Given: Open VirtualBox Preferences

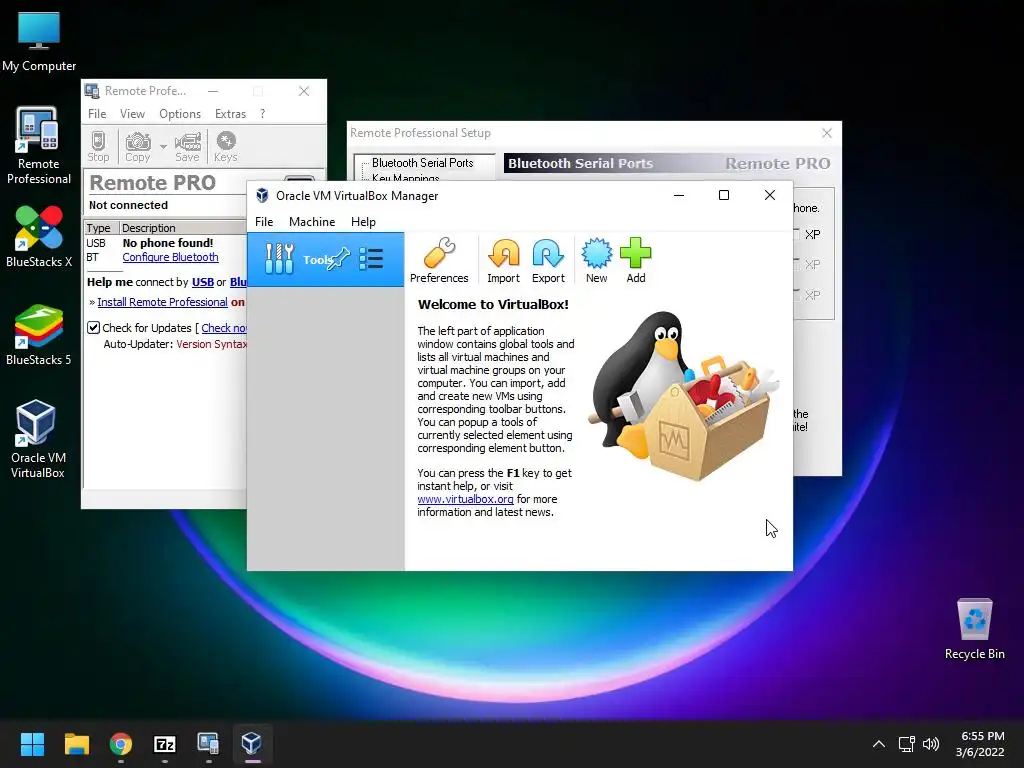Looking at the screenshot, I should coord(439,260).
